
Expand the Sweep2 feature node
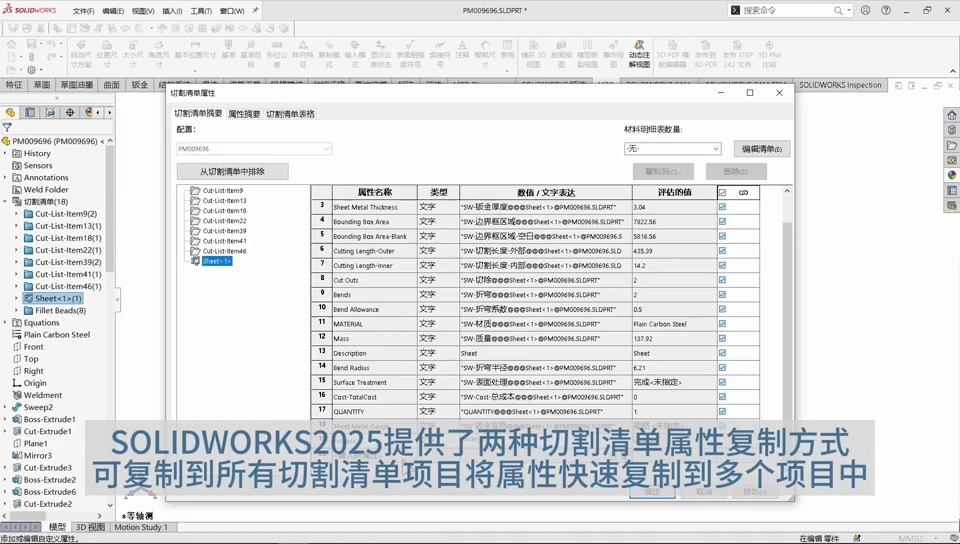point(5,407)
